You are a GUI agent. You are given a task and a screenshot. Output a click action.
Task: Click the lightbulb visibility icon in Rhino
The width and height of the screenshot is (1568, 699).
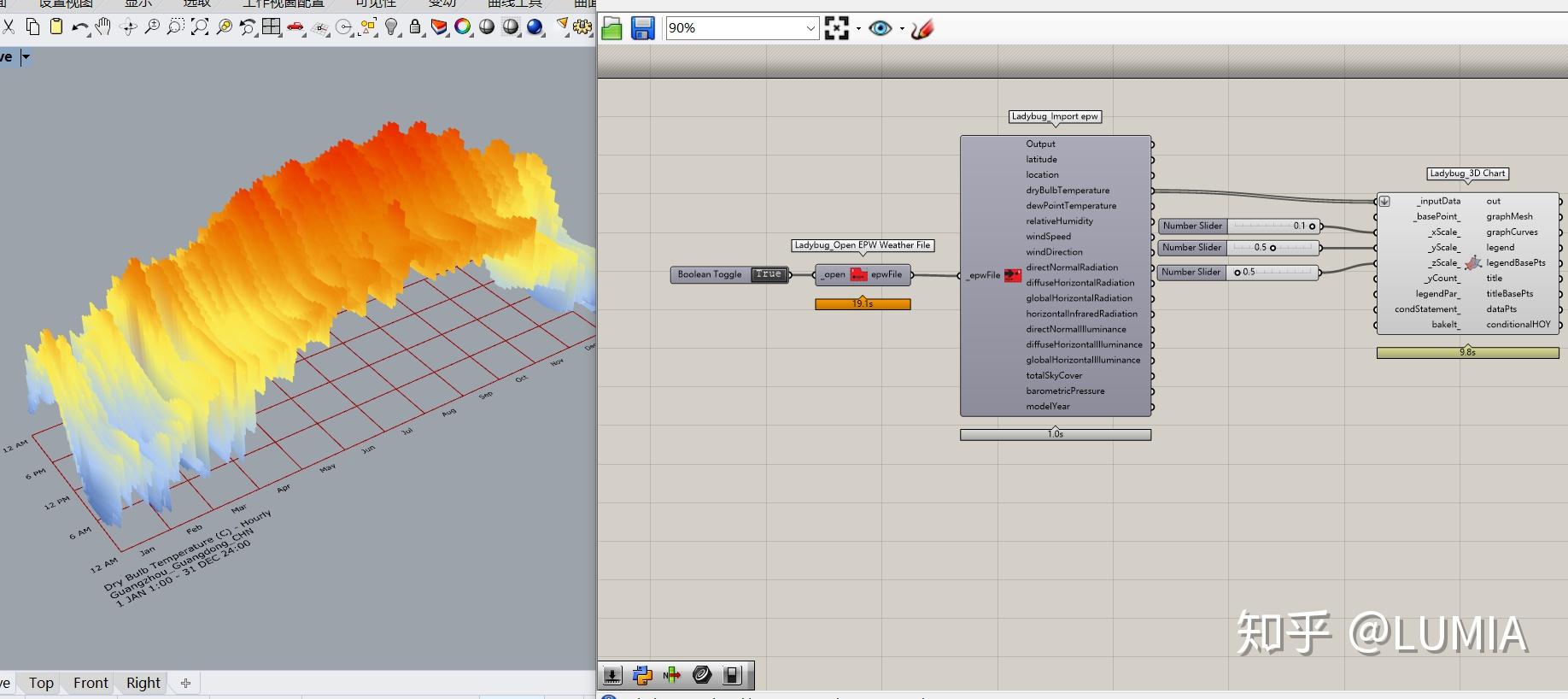[391, 26]
